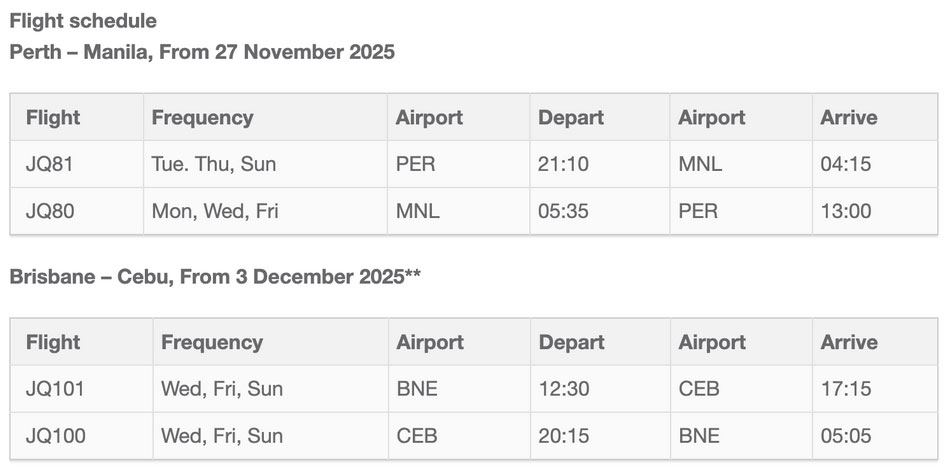Click Frequency header in Perth–Manila table
Screen dimensions: 948x470
click(203, 117)
